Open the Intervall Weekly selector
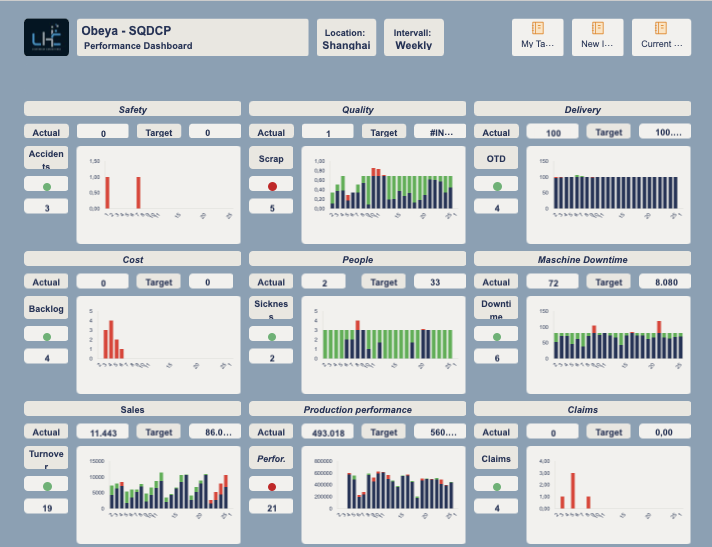The width and height of the screenshot is (712, 547). [413, 38]
